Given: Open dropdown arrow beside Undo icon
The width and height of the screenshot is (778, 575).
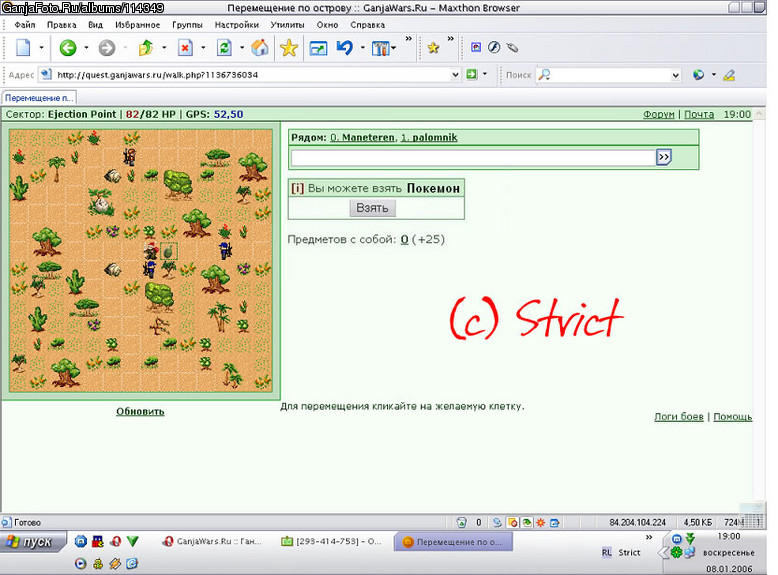Looking at the screenshot, I should tap(363, 48).
